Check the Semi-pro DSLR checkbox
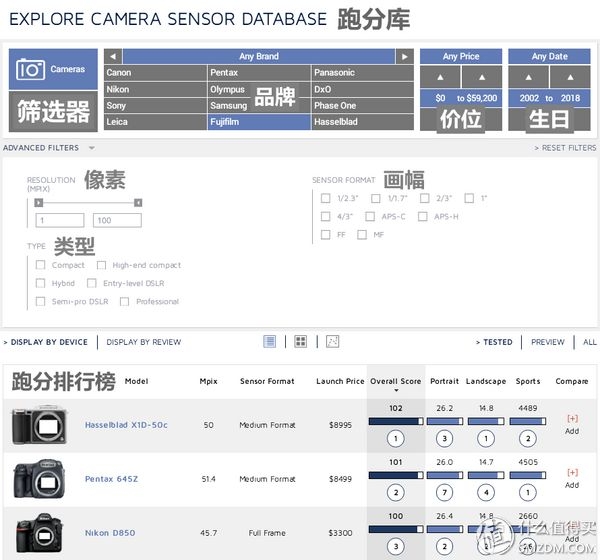Screen dimensions: 600x560 (x=40, y=302)
